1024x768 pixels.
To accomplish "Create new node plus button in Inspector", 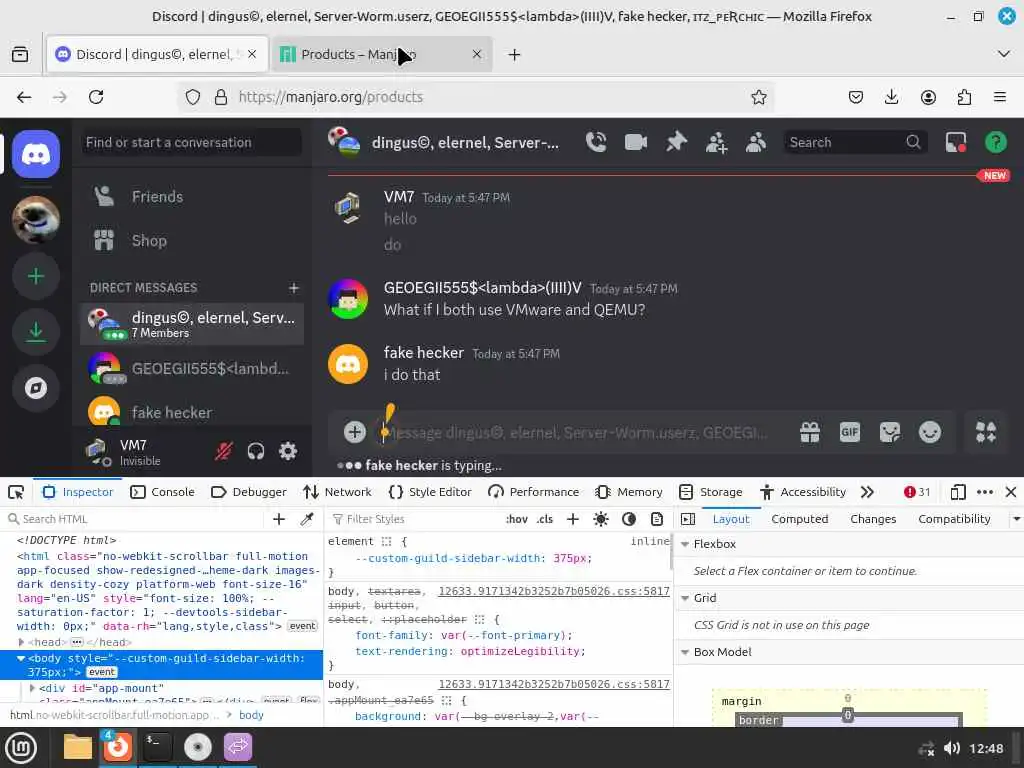I will click(x=279, y=519).
